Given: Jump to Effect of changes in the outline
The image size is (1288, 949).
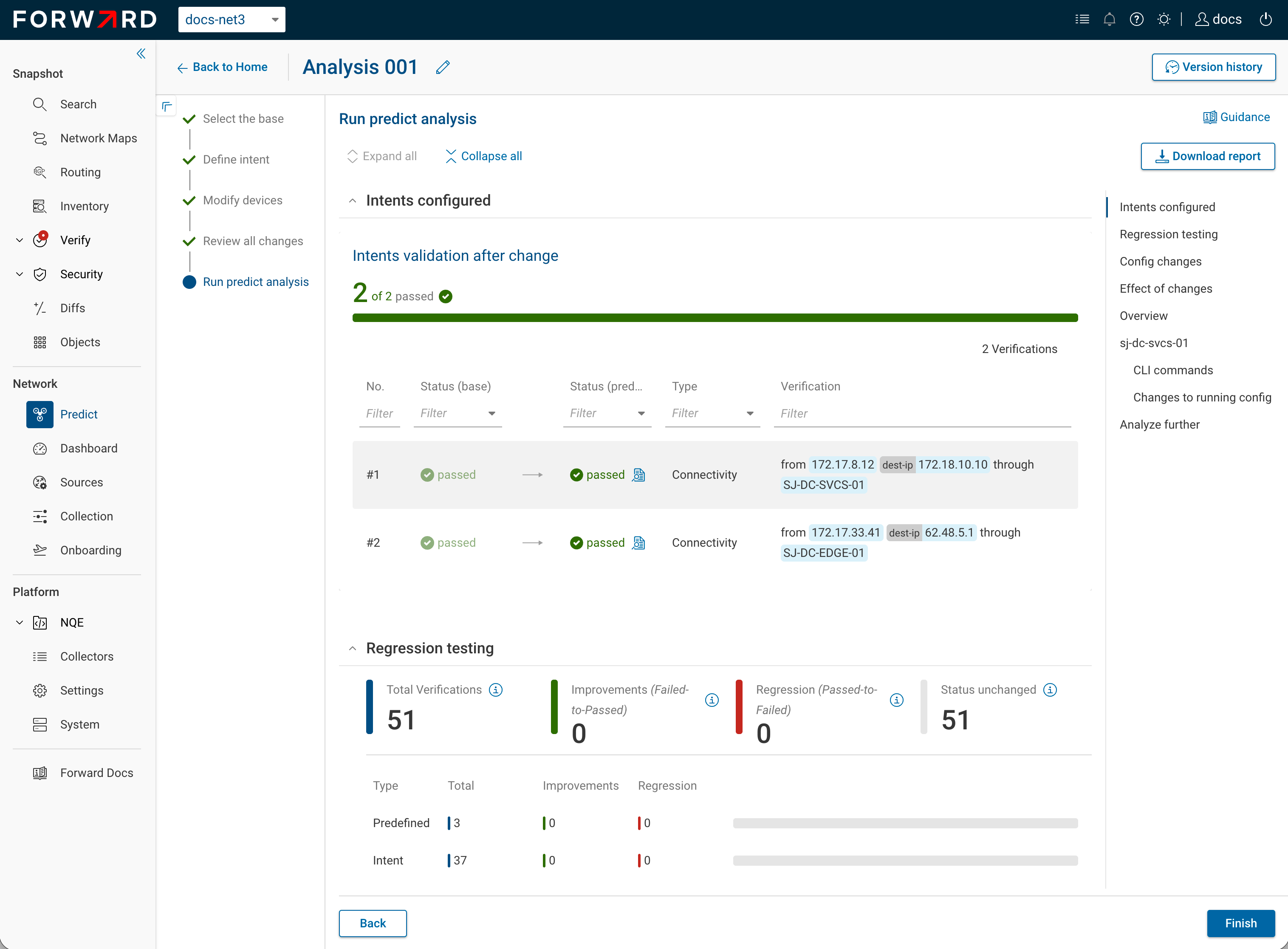Looking at the screenshot, I should (1166, 288).
